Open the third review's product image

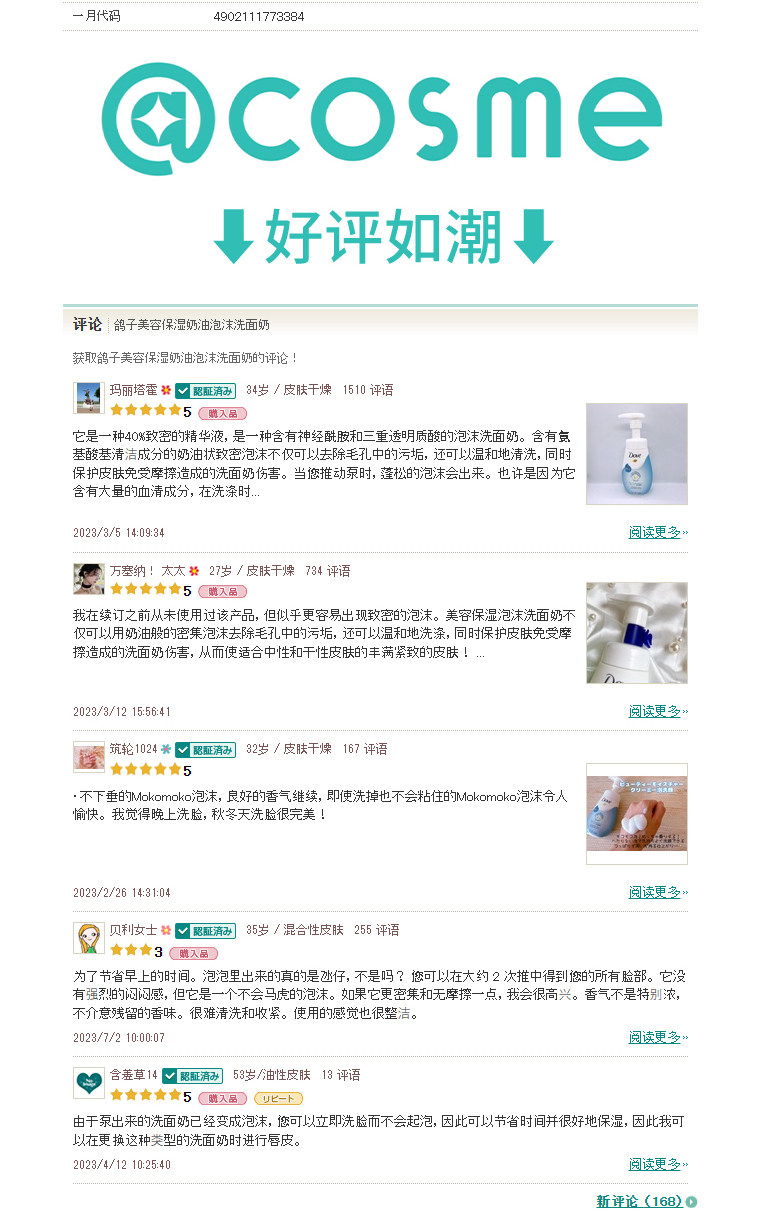click(637, 814)
